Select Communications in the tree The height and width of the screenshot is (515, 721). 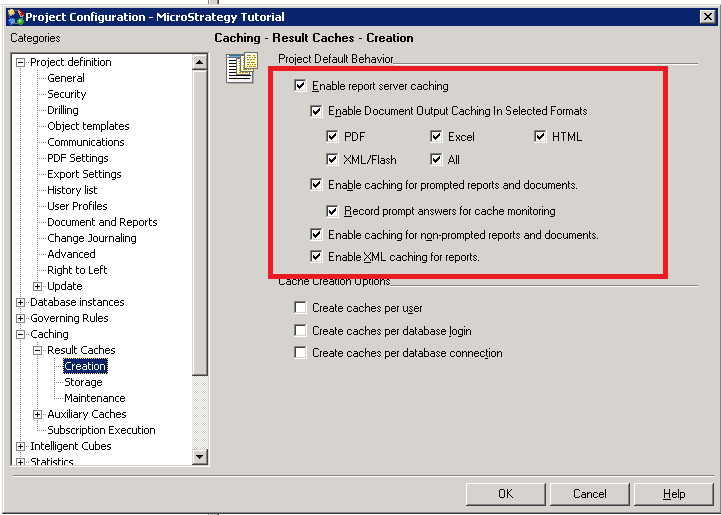86,142
